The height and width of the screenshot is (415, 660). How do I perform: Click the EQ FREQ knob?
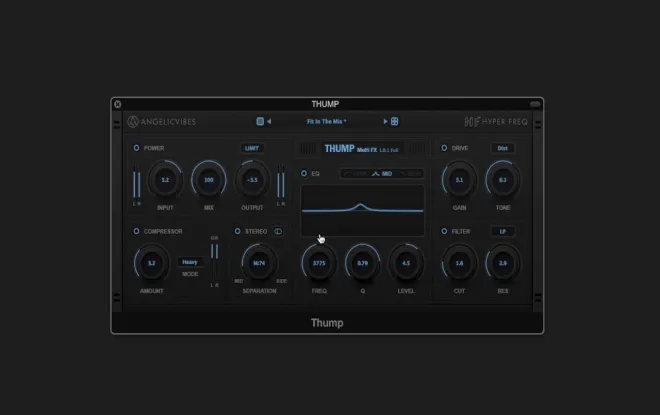coord(319,263)
